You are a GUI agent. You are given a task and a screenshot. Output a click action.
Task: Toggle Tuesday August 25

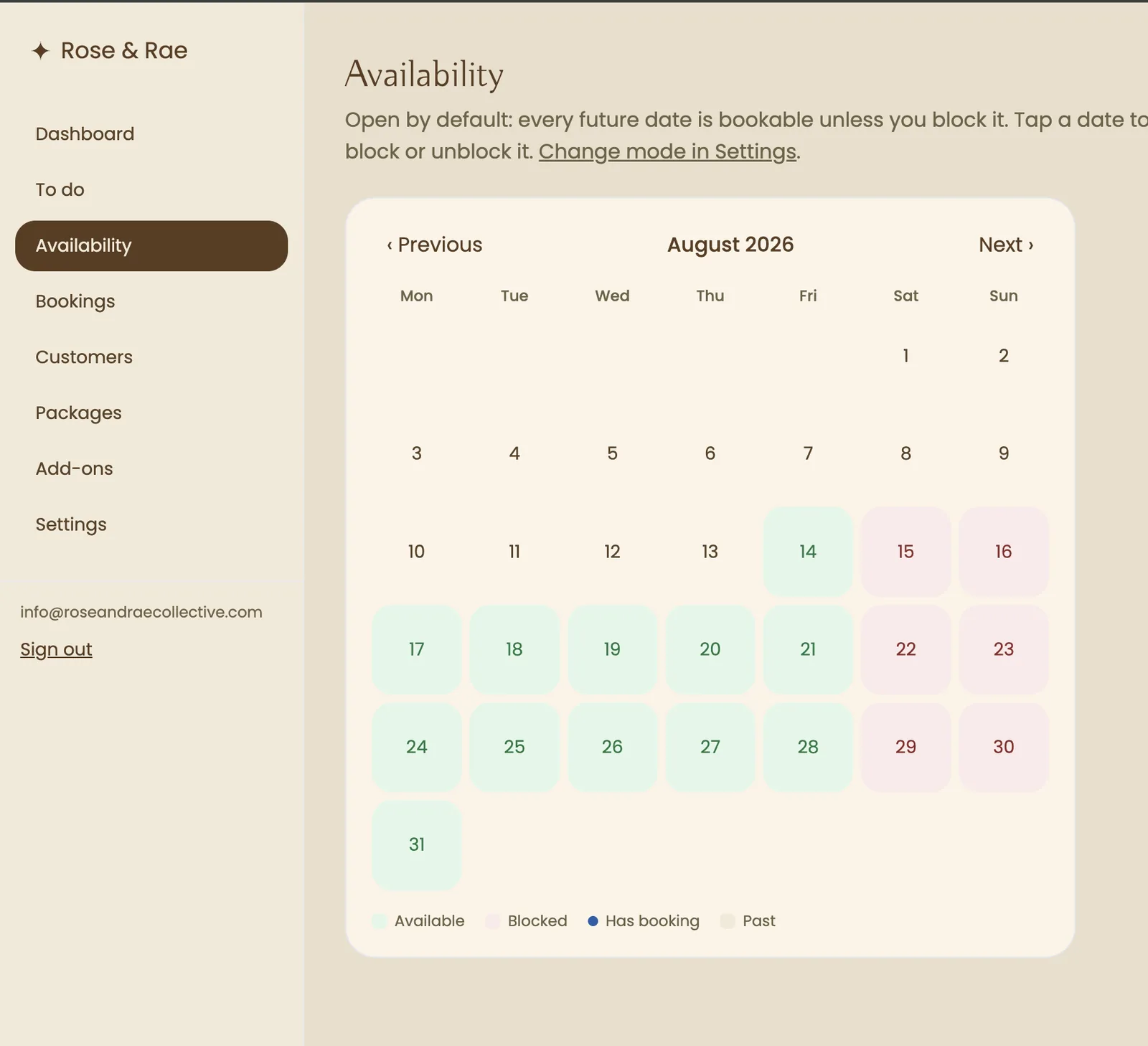[x=514, y=747]
